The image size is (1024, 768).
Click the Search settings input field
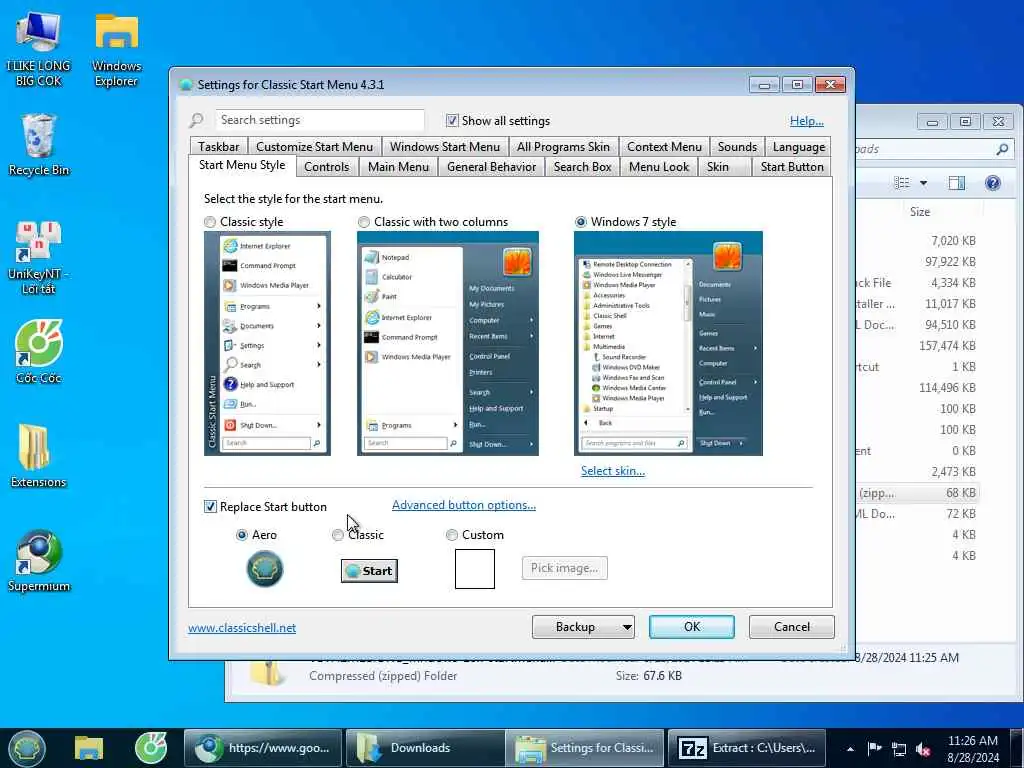point(319,120)
